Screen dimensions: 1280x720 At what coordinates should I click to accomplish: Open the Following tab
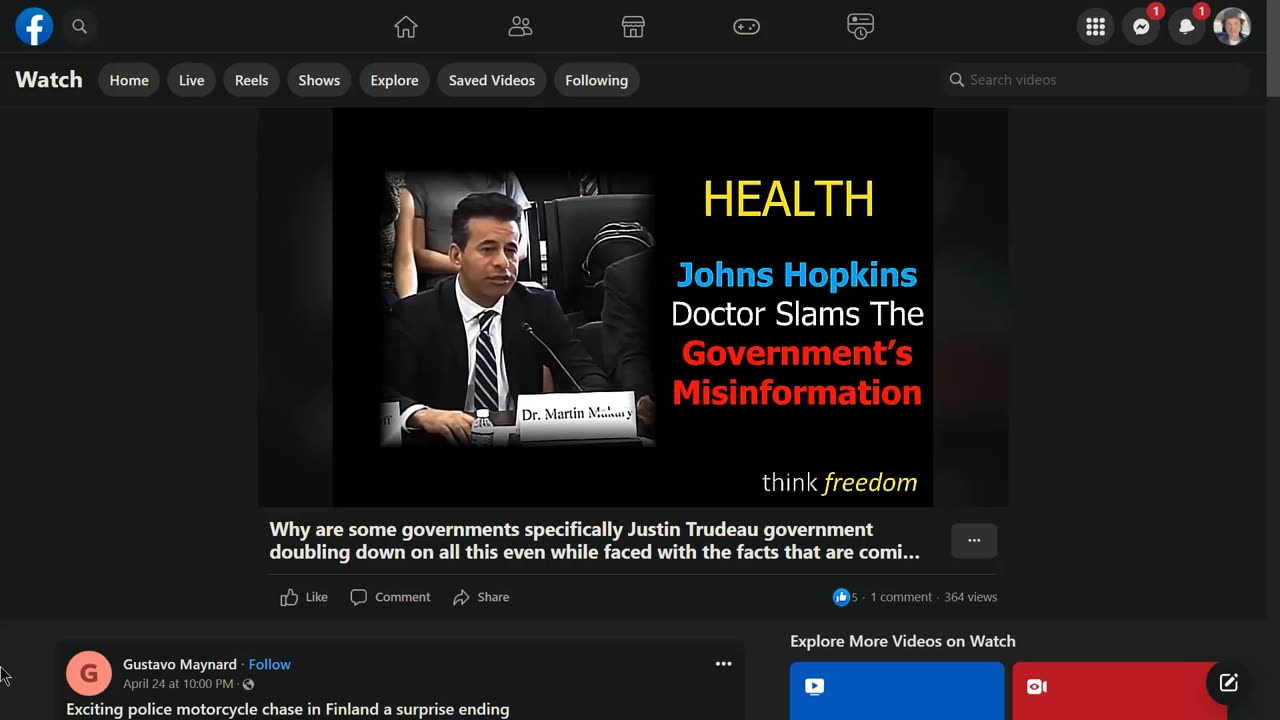coord(596,80)
